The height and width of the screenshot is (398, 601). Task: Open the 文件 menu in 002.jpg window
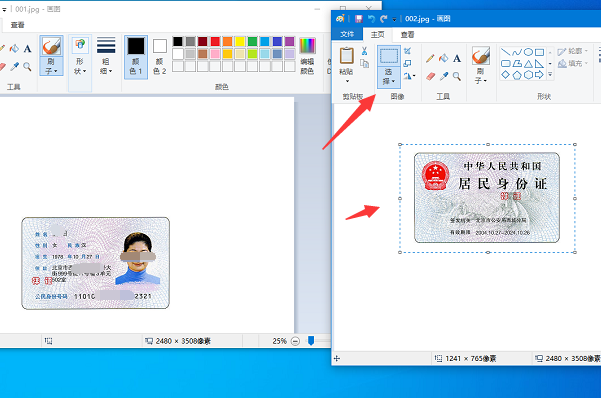[x=347, y=34]
